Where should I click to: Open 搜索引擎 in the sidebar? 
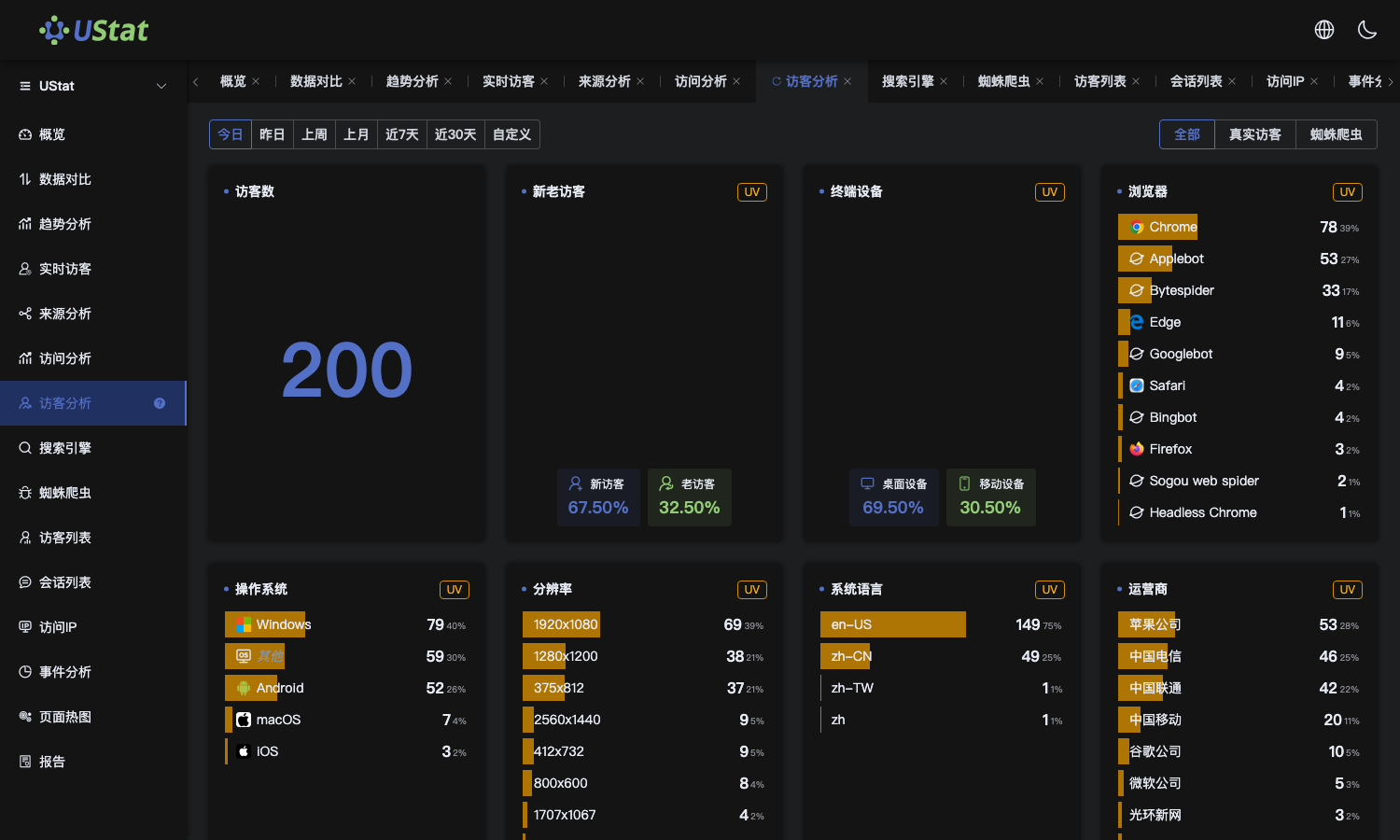click(93, 448)
